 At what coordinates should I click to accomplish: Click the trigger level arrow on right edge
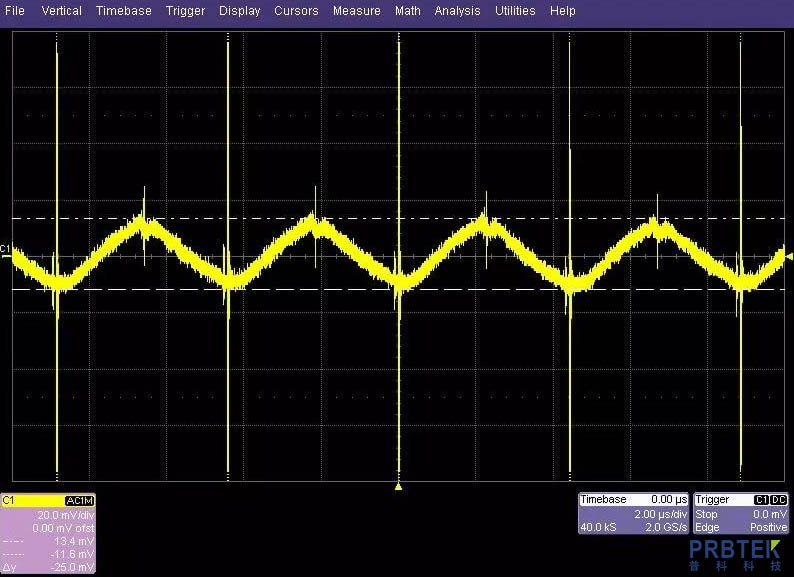[789, 257]
